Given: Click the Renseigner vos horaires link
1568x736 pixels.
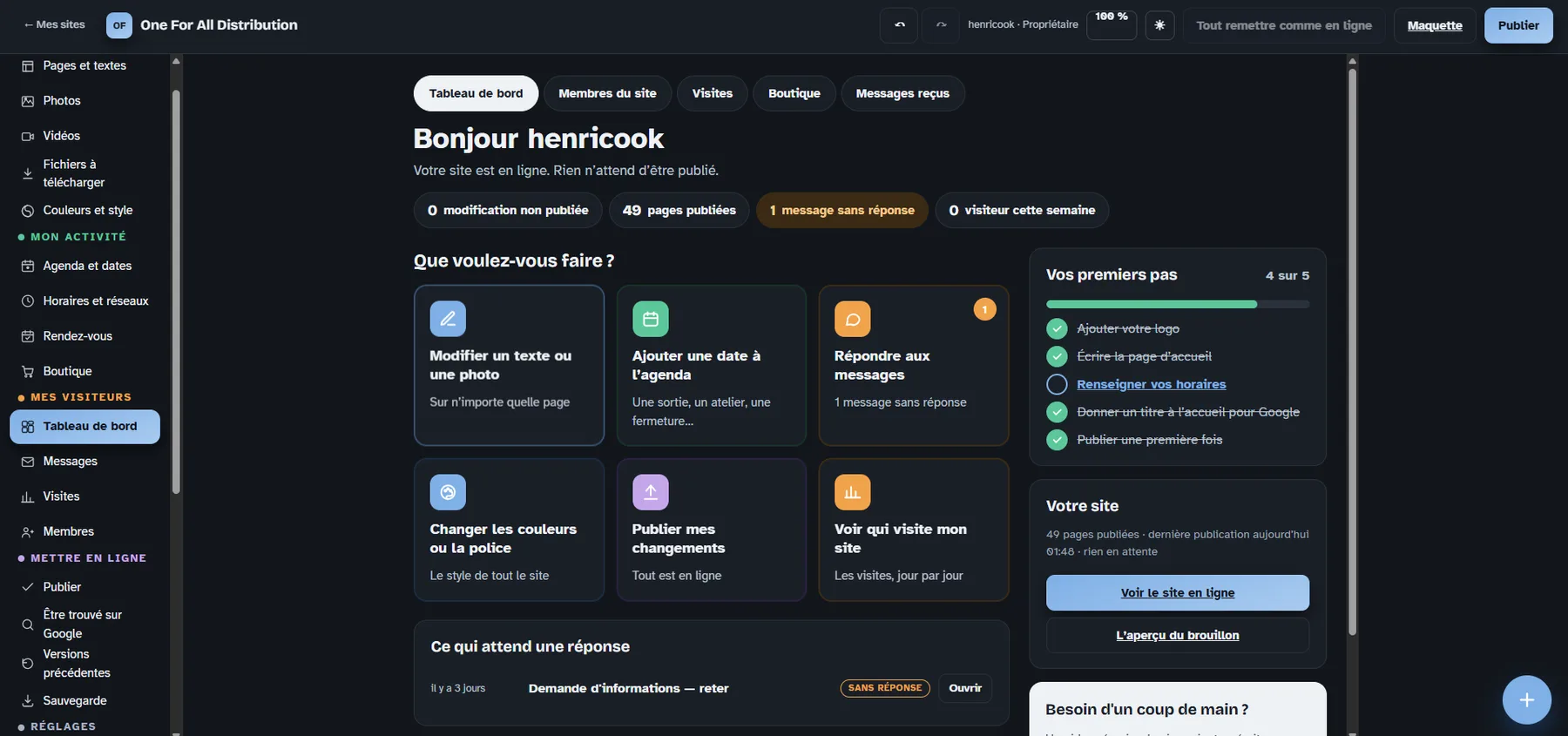Looking at the screenshot, I should [x=1152, y=384].
